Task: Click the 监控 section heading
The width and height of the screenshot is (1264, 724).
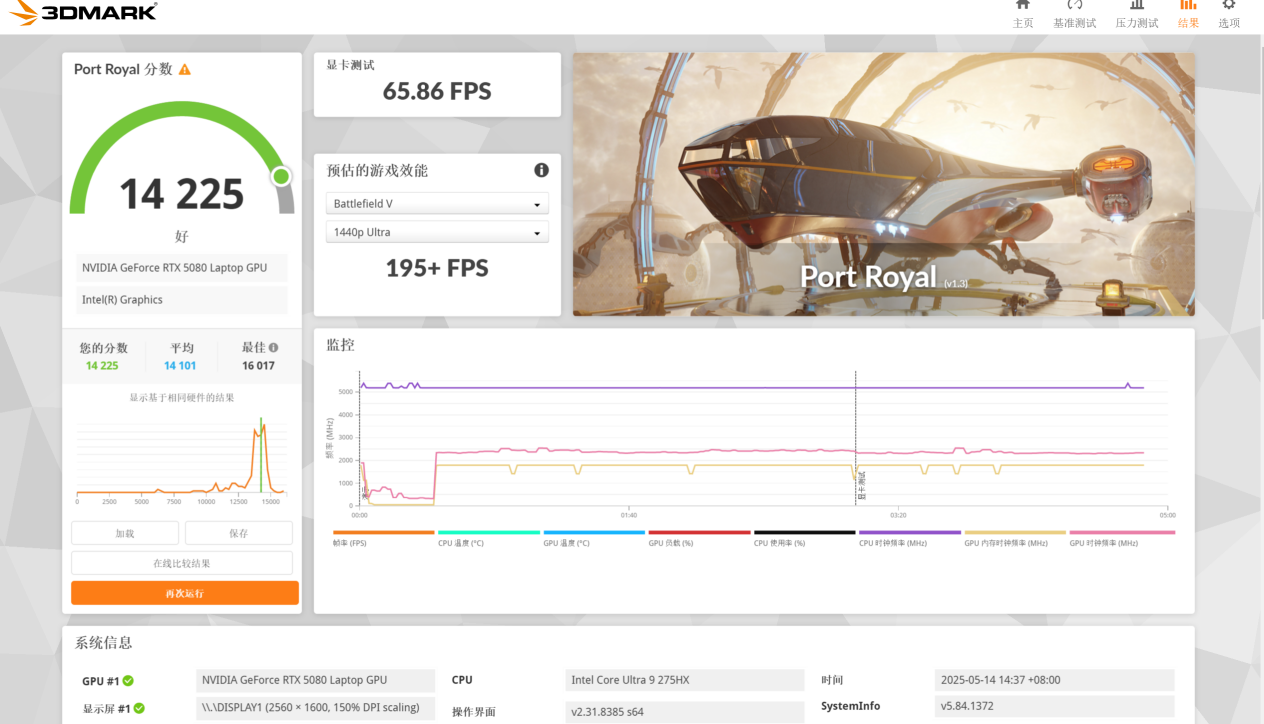Action: 341,345
